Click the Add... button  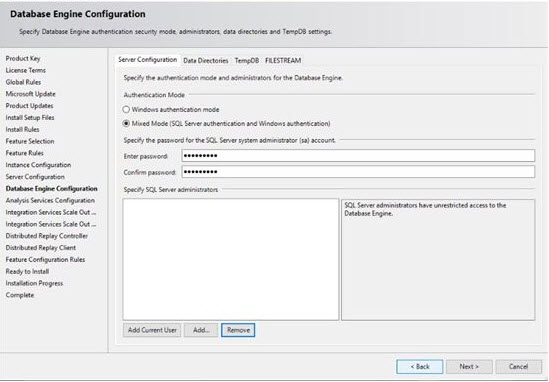[201, 330]
